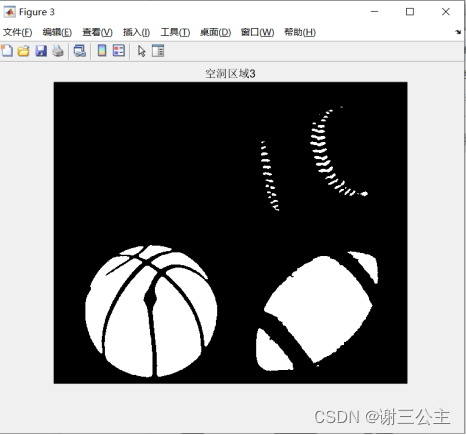Viewport: 466px width, 435px height.
Task: Insert a legend using the toolbar icon
Action: 119,51
